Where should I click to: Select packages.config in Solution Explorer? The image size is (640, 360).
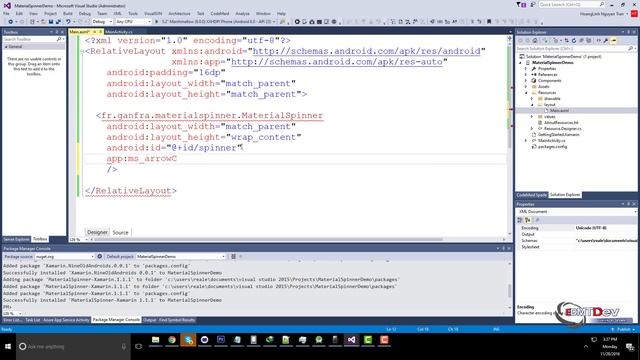point(552,147)
